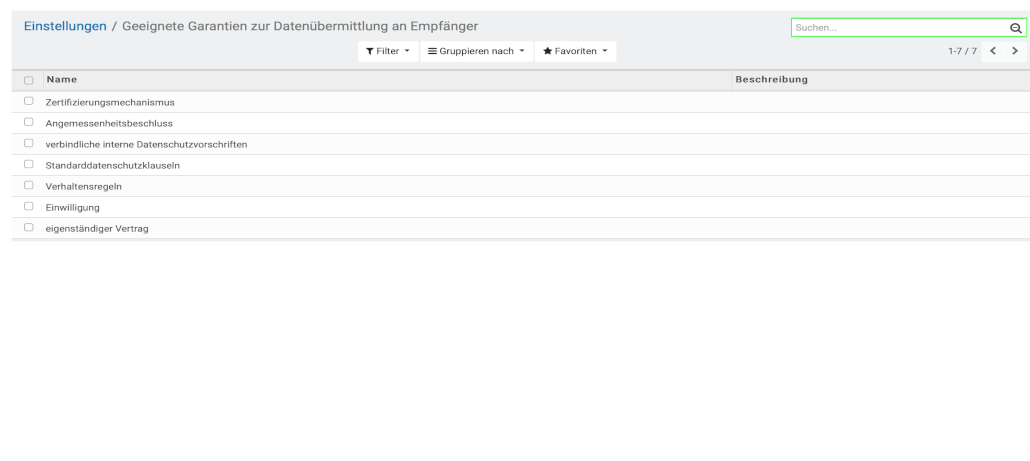The width and height of the screenshot is (1030, 461).
Task: Go to next page arrow
Action: click(x=1015, y=51)
